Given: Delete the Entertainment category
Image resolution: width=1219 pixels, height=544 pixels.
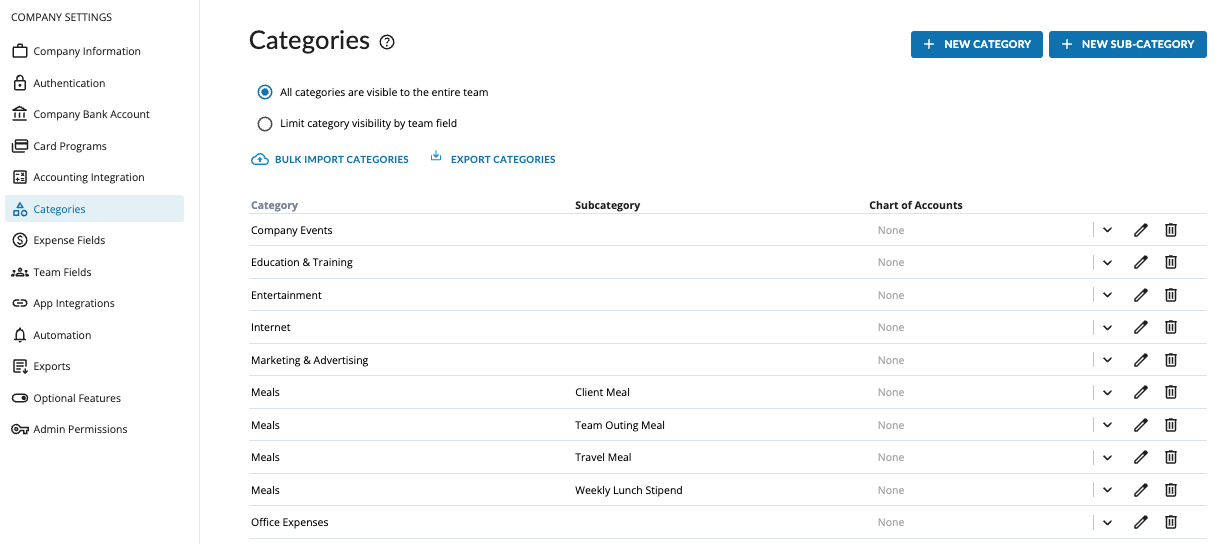Looking at the screenshot, I should tap(1171, 295).
